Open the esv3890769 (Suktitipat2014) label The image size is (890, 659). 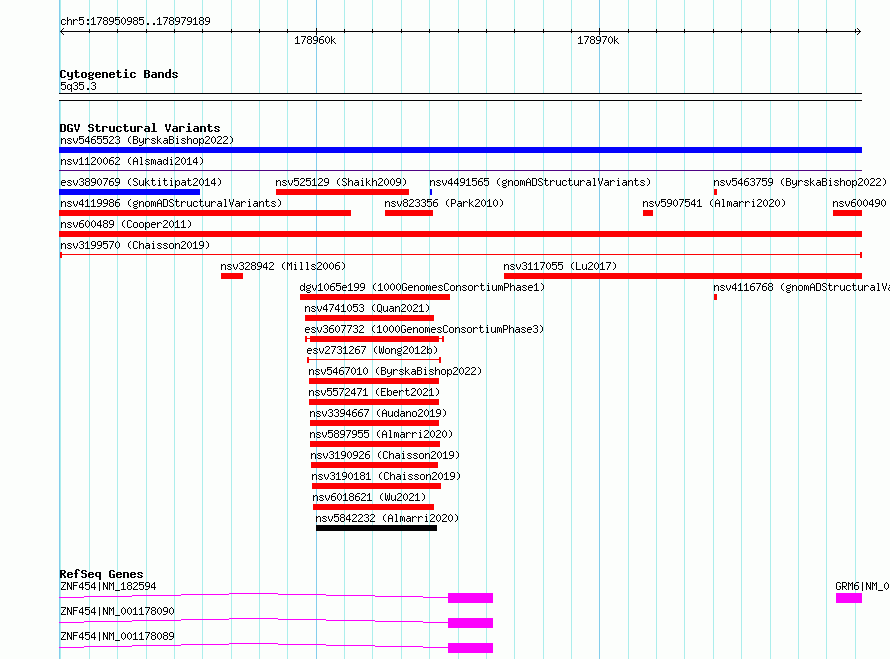(141, 182)
